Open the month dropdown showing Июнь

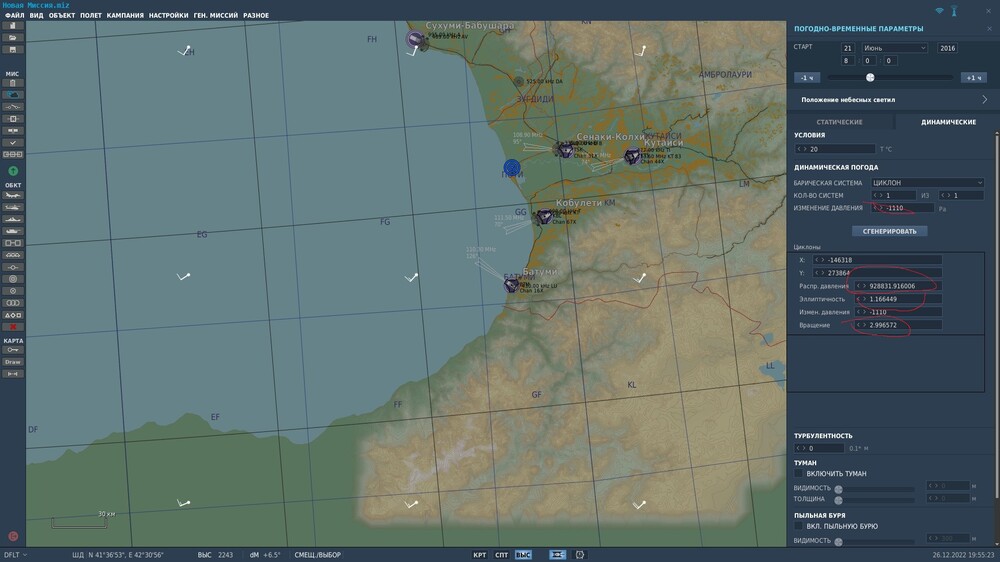(x=894, y=48)
